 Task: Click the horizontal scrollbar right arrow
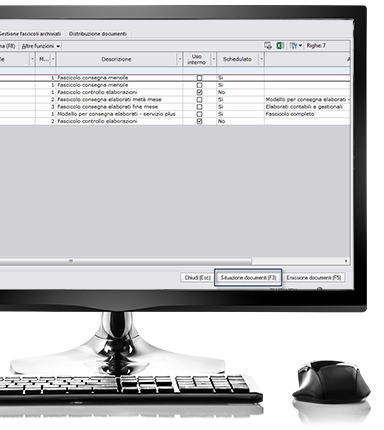pyautogui.click(x=346, y=261)
